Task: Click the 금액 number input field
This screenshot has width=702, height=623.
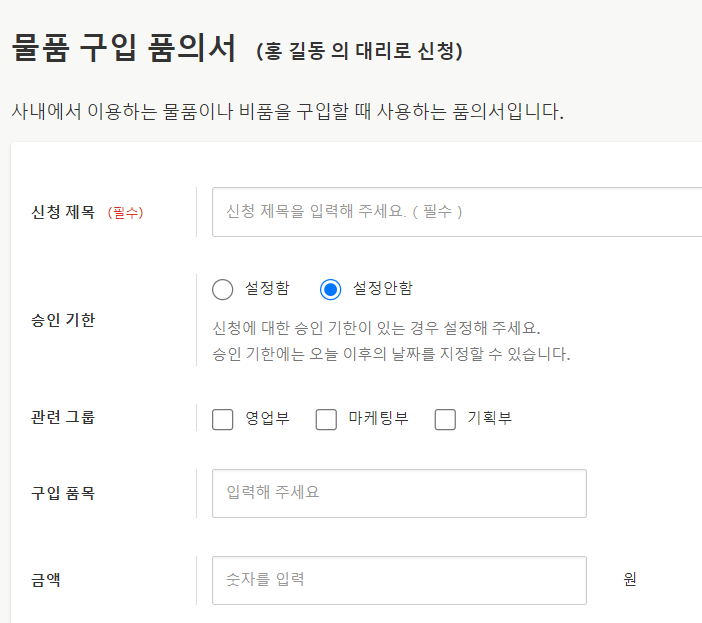Action: 399,580
